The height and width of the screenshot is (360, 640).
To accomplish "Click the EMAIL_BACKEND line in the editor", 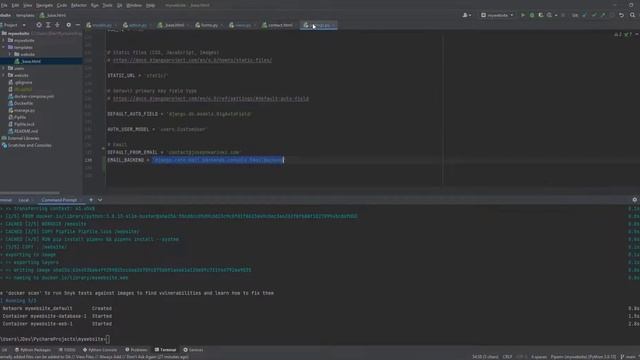I will pyautogui.click(x=195, y=160).
